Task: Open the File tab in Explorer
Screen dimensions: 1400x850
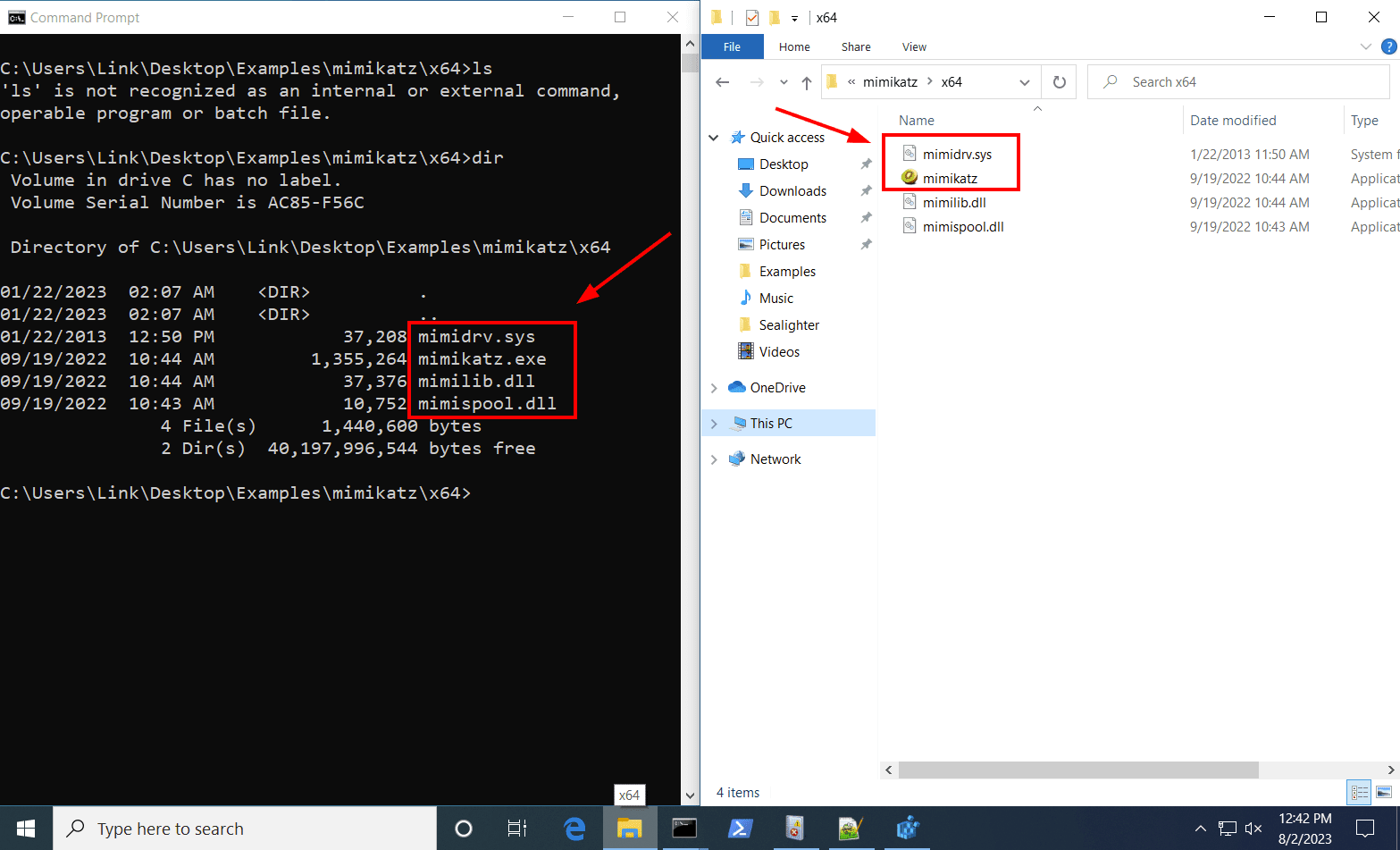Action: pyautogui.click(x=732, y=46)
